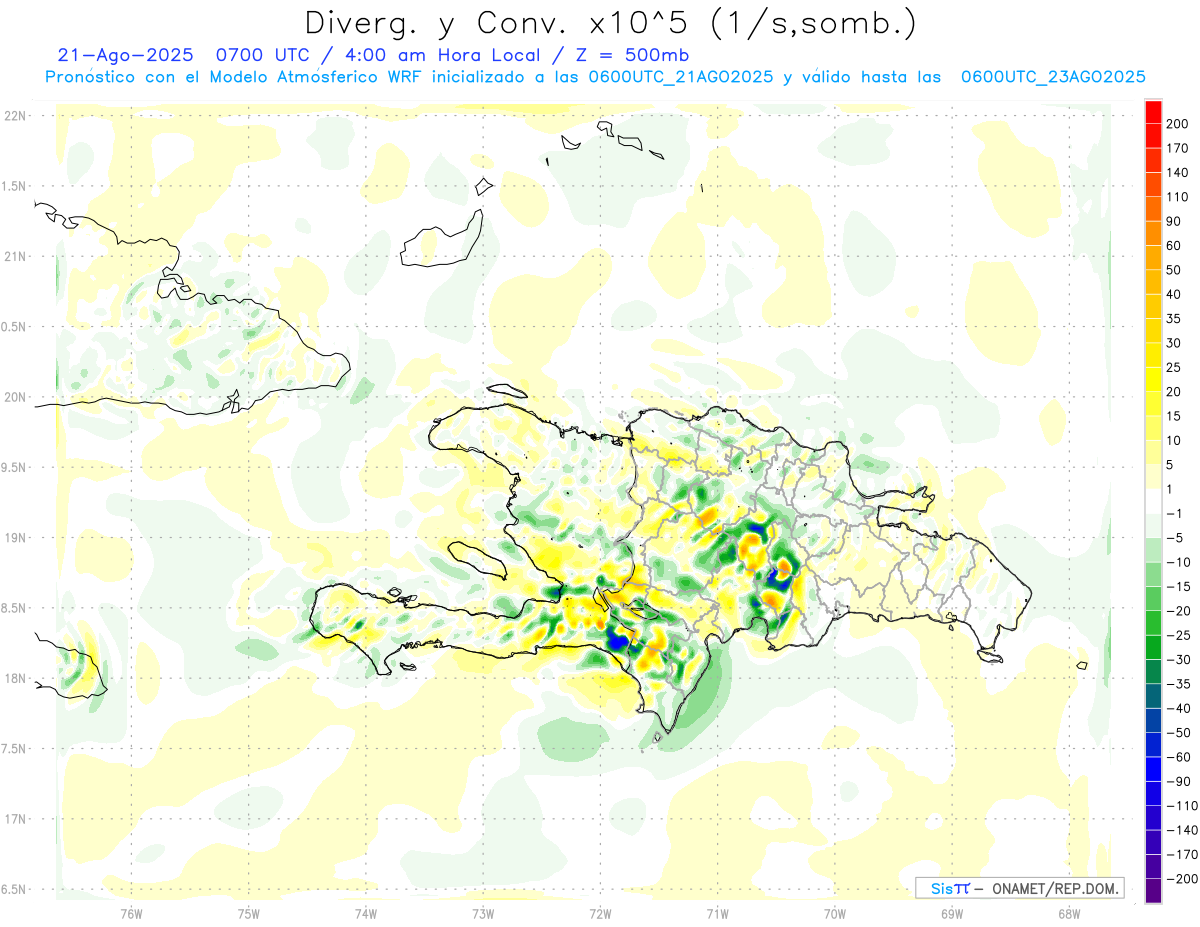The height and width of the screenshot is (927, 1200).
Task: Click the 8.5N latitude label
Action: tap(14, 608)
